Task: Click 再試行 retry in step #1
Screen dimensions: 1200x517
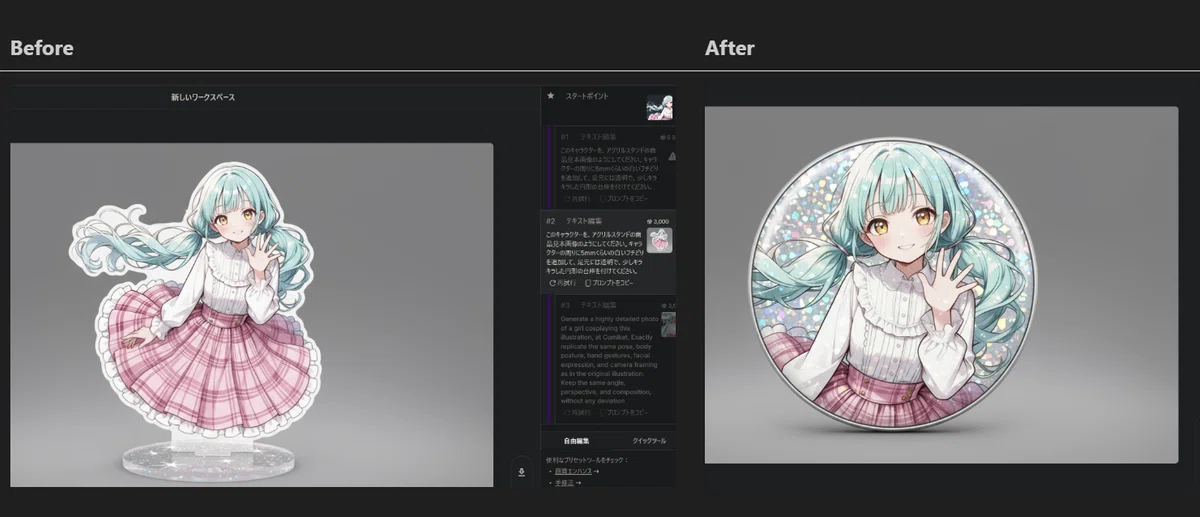Action: click(x=577, y=197)
